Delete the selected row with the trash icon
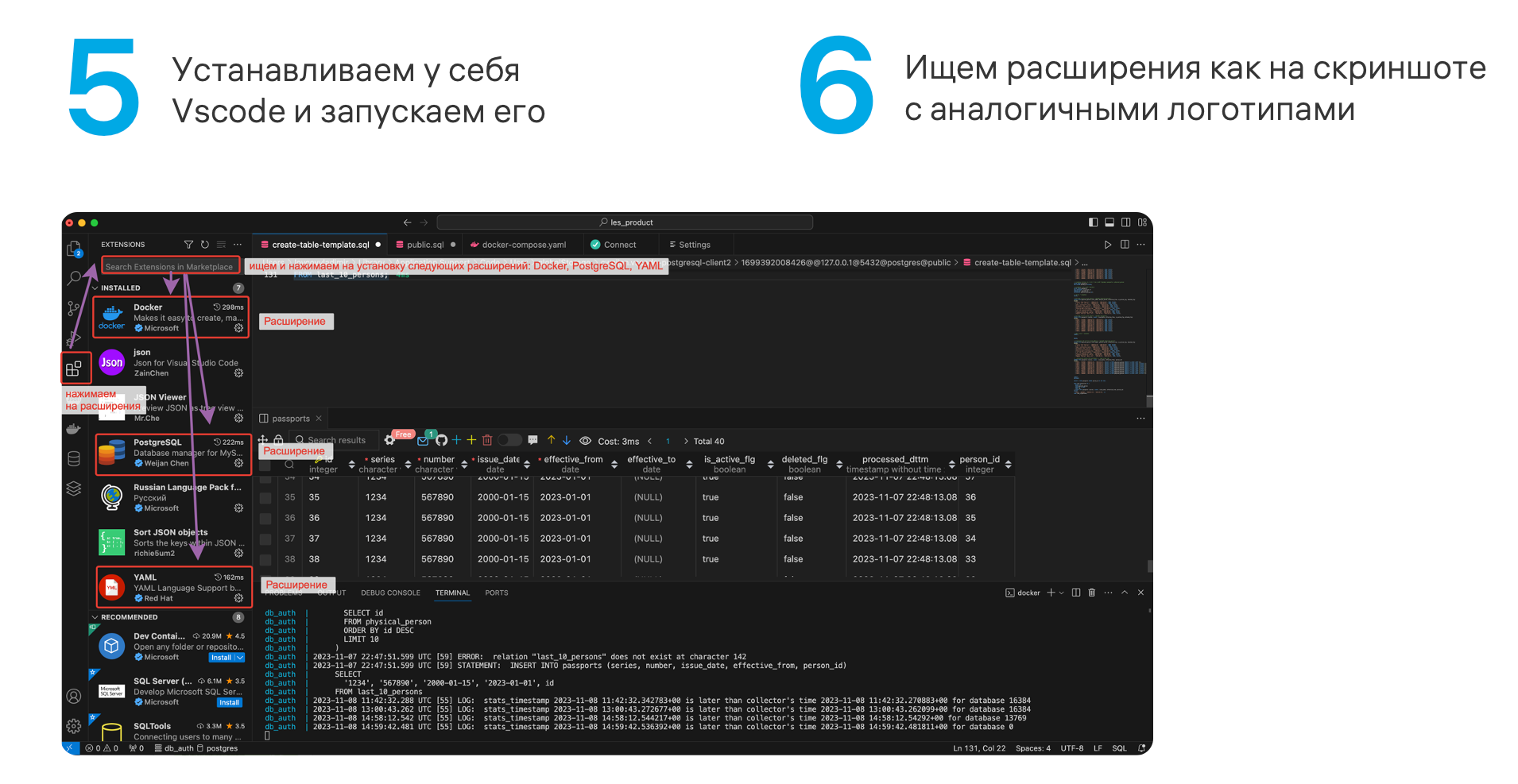The image size is (1518, 784). click(487, 440)
